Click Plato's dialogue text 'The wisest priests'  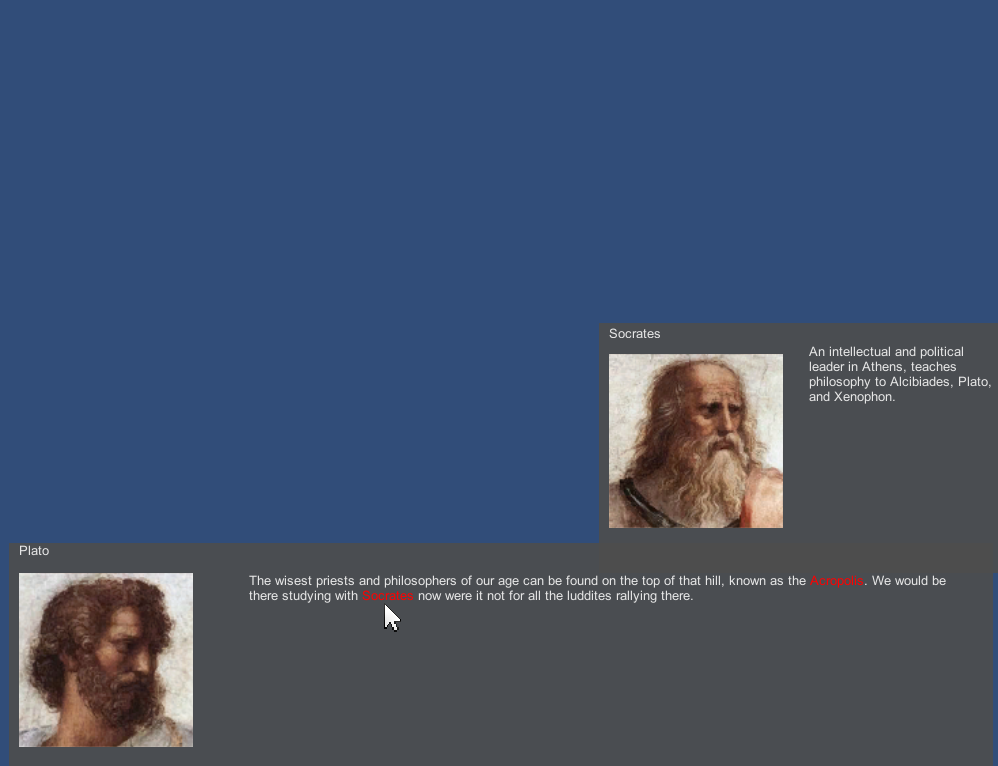(x=597, y=588)
